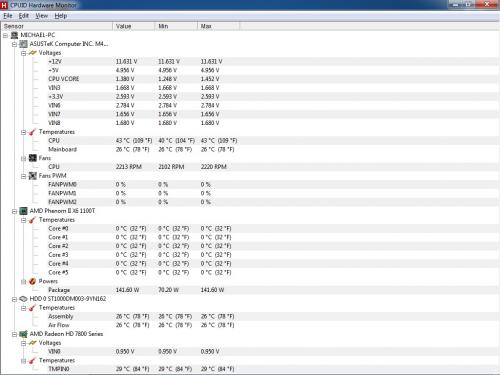Collapse the Fans PWM group

(x=23, y=176)
